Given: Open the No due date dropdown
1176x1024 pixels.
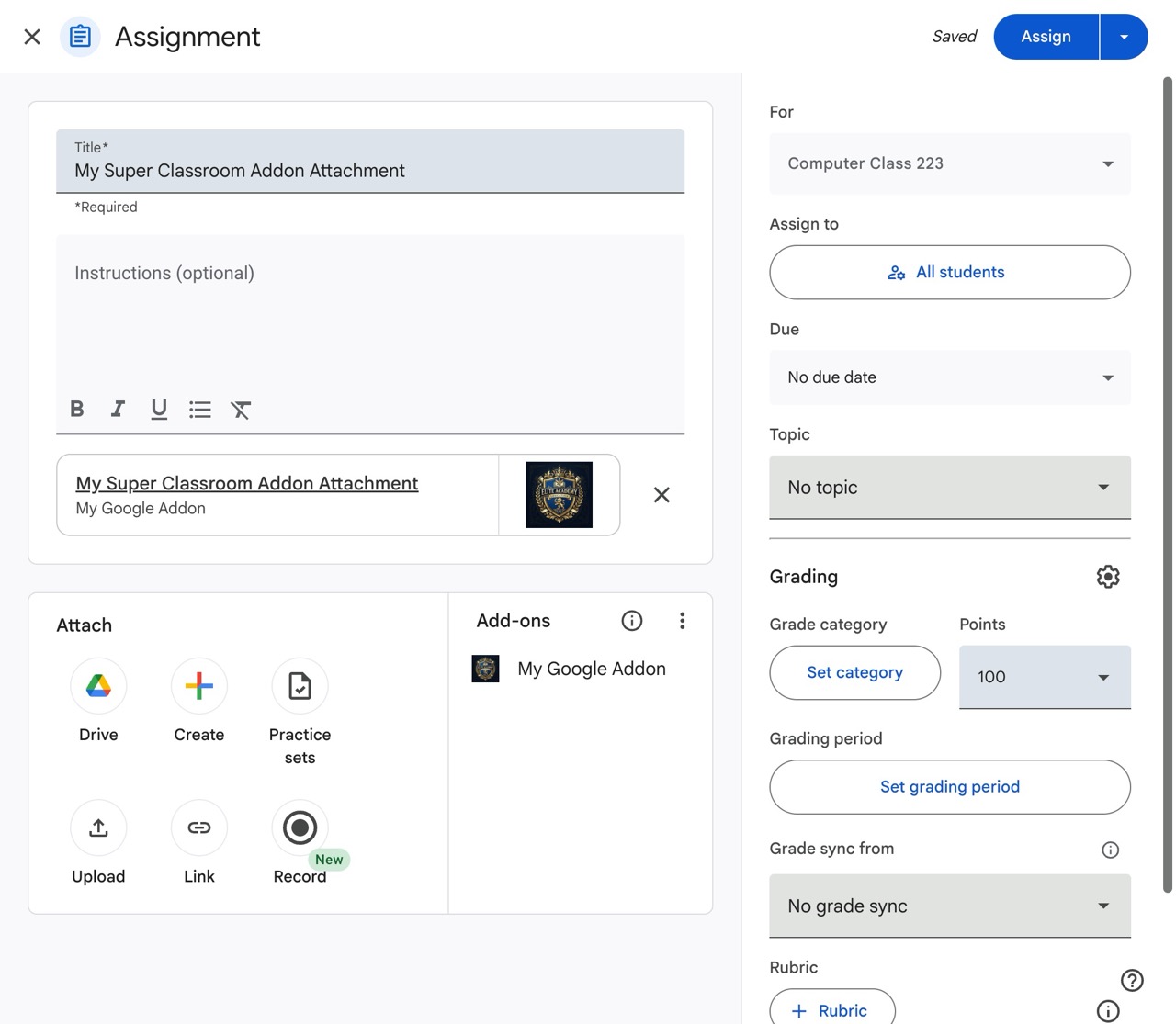Looking at the screenshot, I should (949, 377).
